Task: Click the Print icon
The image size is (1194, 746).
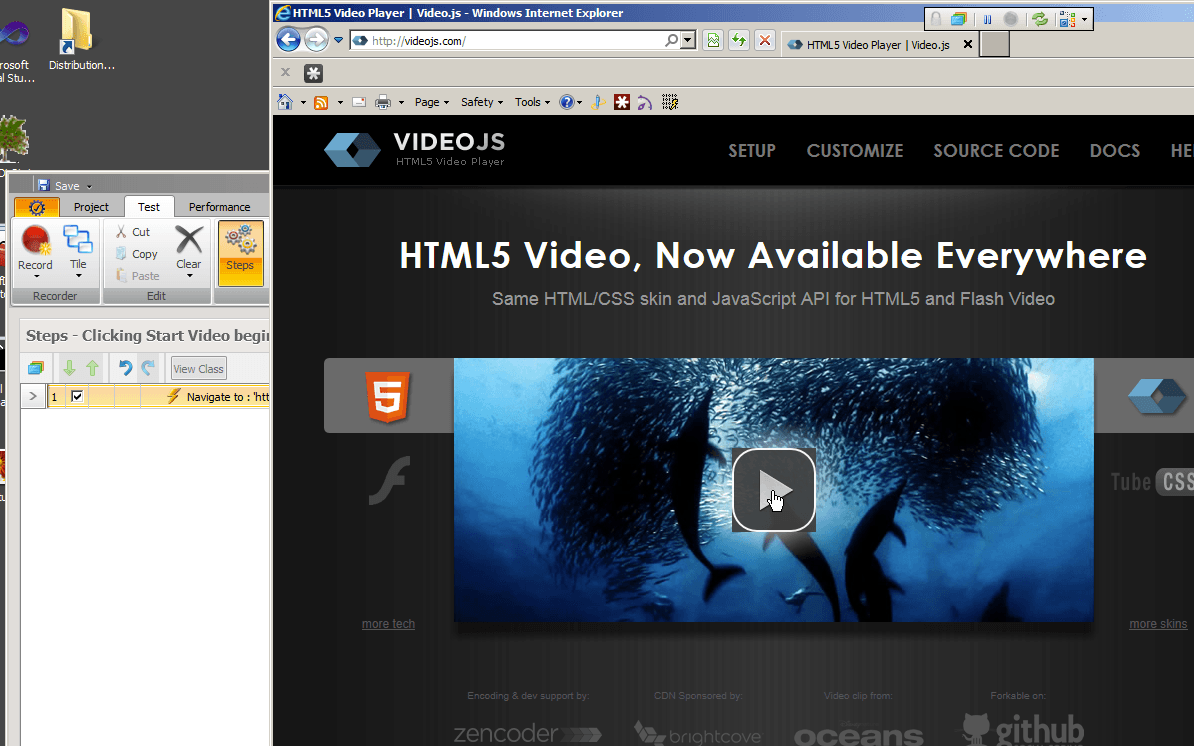Action: (x=383, y=102)
